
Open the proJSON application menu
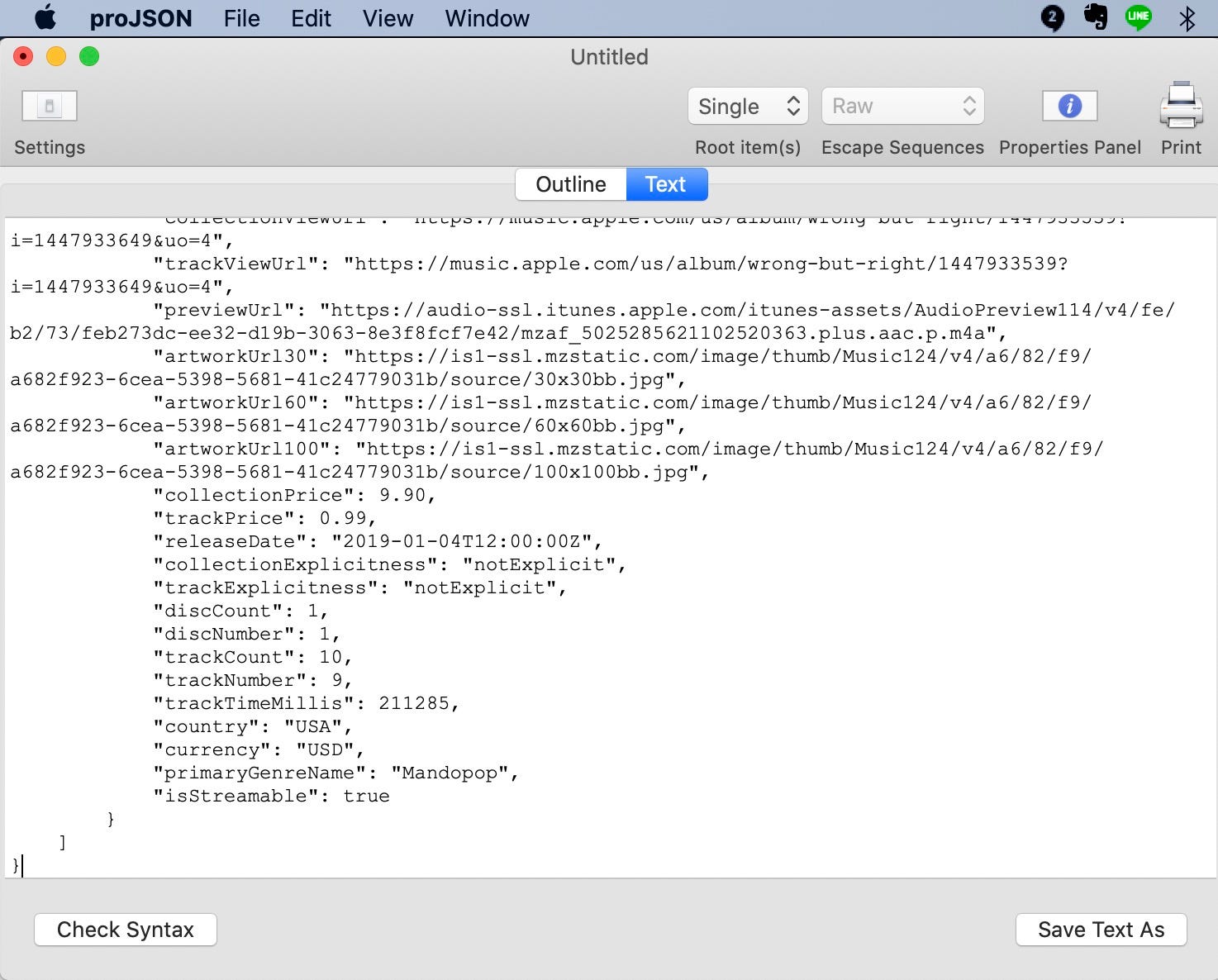(x=141, y=18)
